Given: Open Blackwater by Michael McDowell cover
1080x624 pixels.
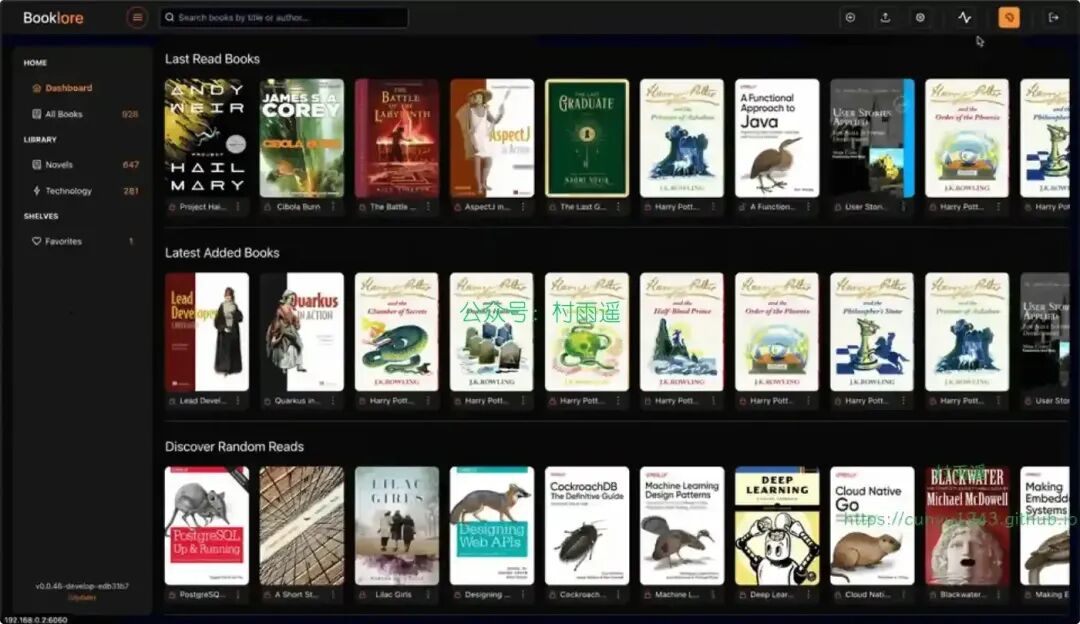Looking at the screenshot, I should click(967, 526).
